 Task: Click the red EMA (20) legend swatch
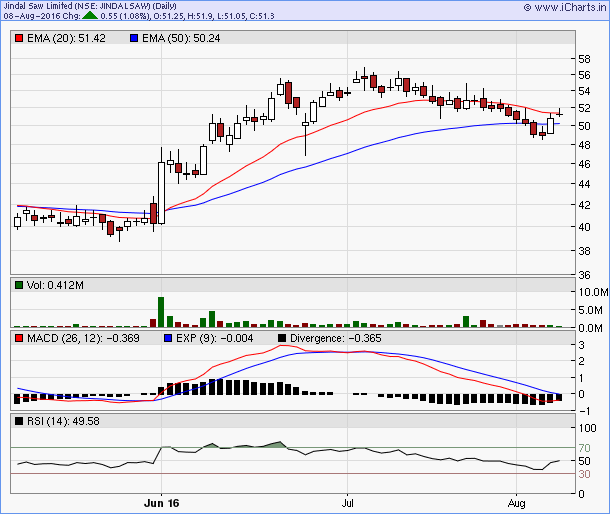(19, 38)
